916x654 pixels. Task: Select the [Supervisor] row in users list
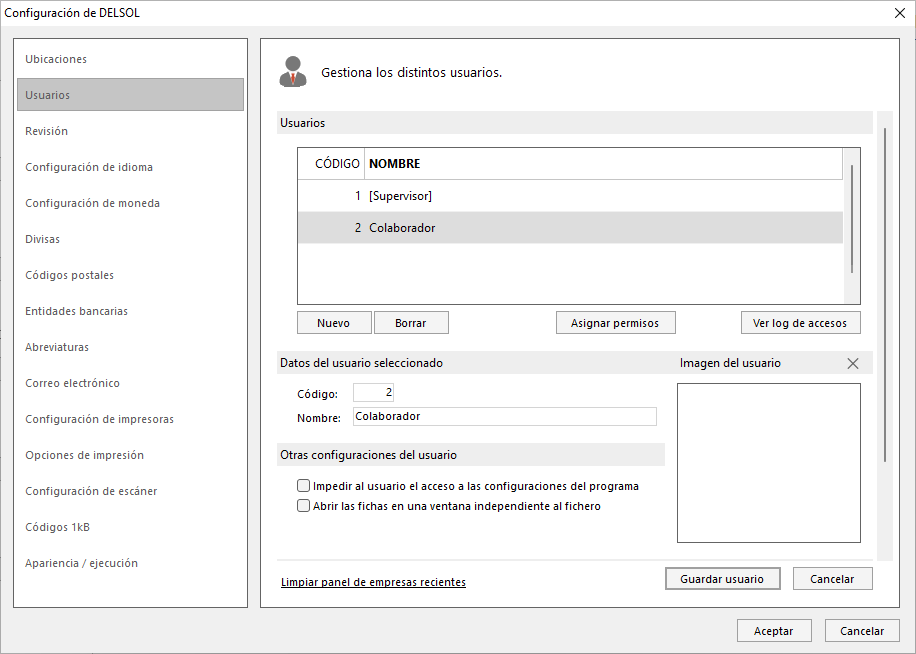[571, 196]
